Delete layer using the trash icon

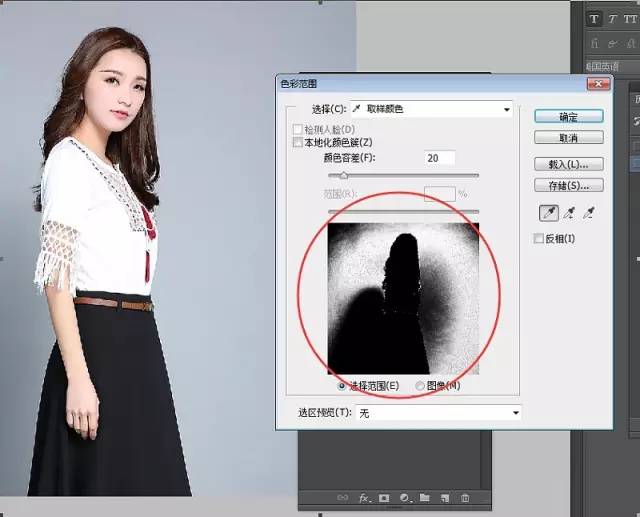coord(464,497)
